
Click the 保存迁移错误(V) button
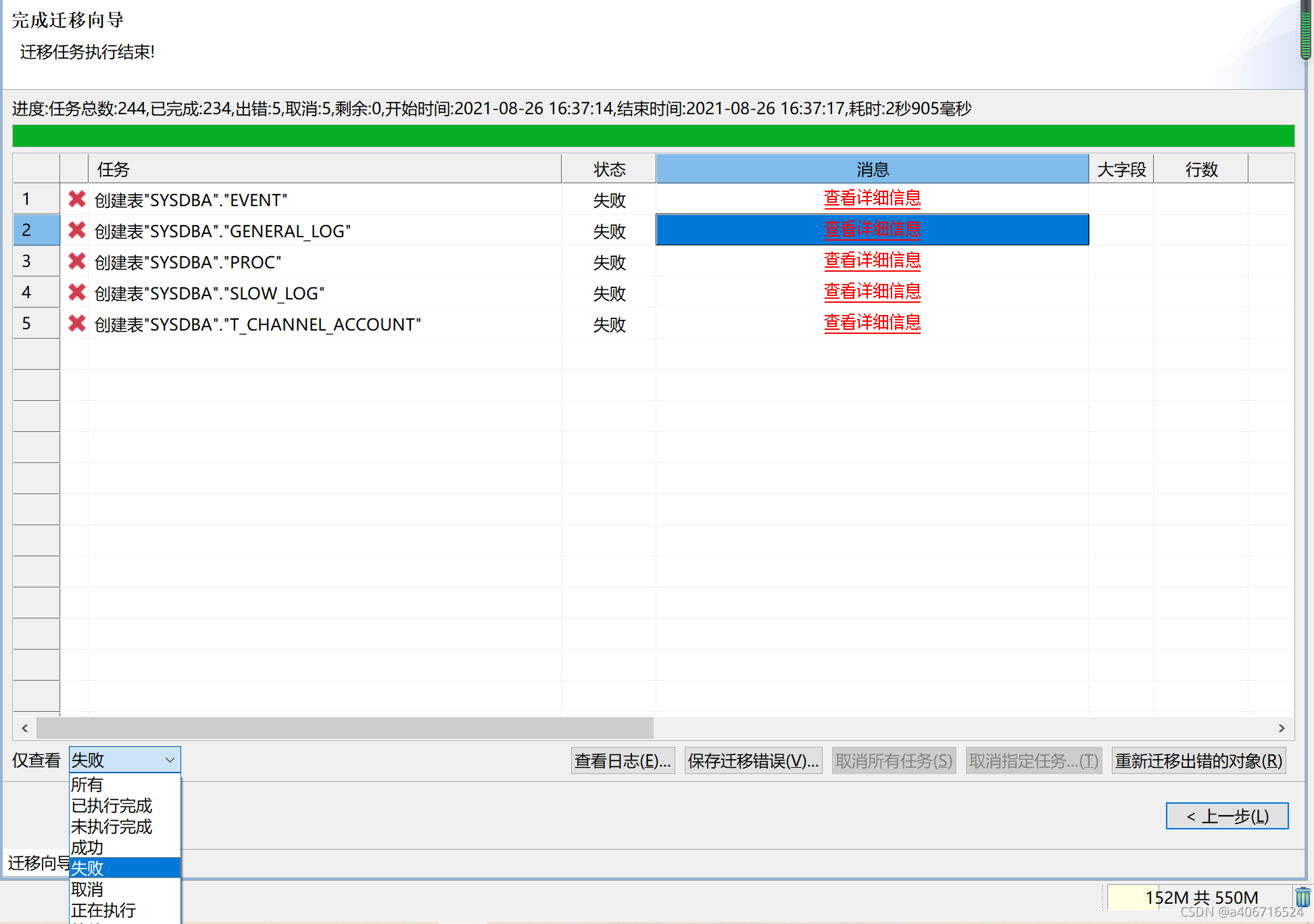pos(753,760)
